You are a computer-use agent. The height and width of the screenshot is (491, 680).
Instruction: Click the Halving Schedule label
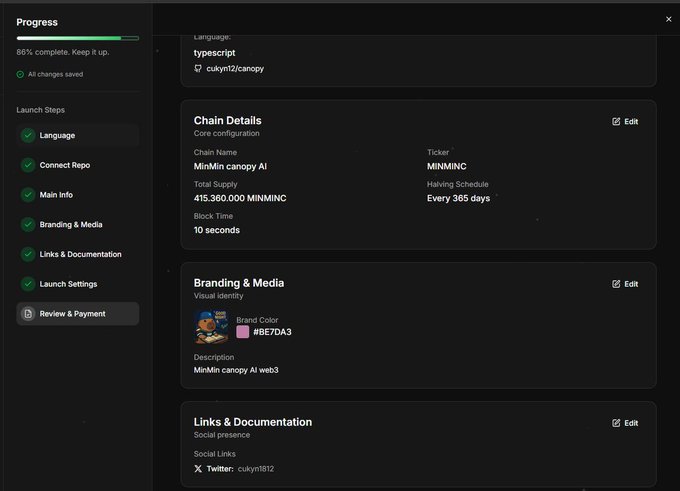[x=458, y=184]
